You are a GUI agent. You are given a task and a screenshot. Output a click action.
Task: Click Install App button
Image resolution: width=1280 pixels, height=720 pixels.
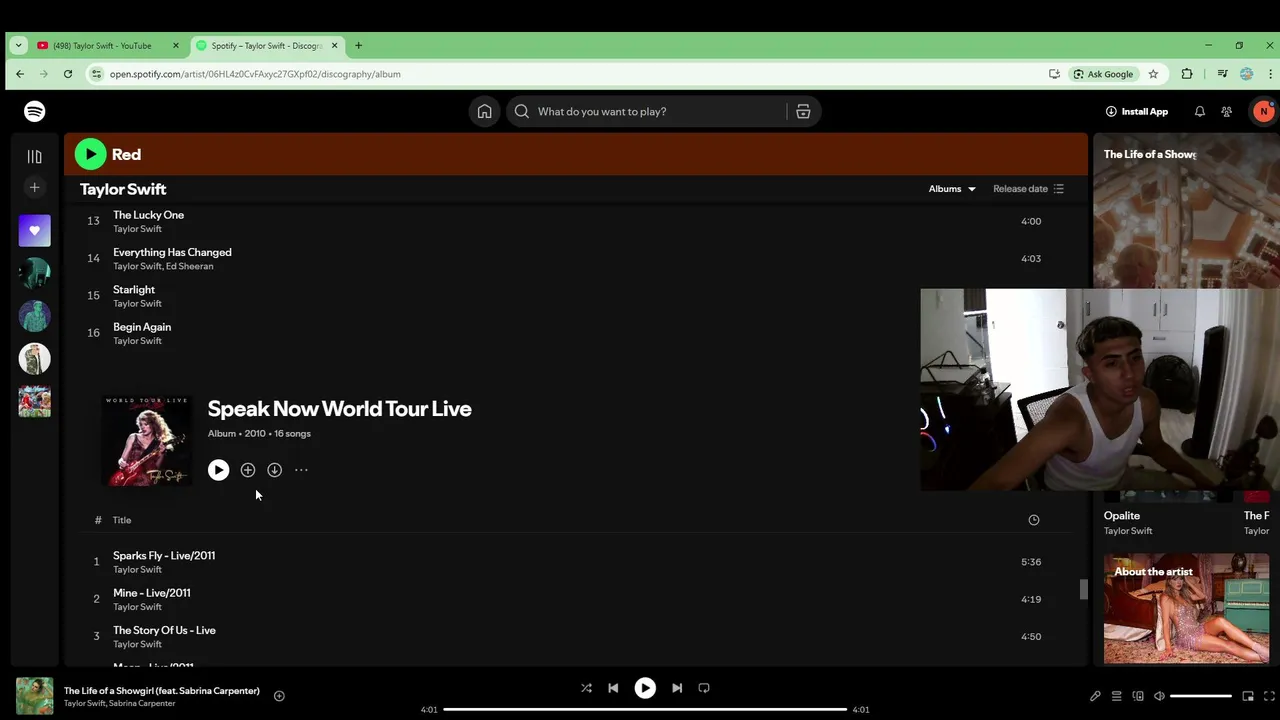[x=1137, y=111]
